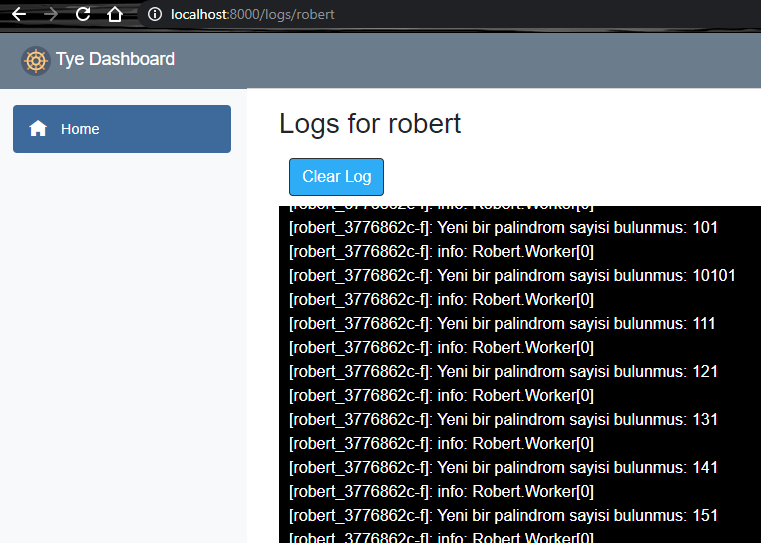
Task: Select the Home navigation item label
Action: click(80, 129)
